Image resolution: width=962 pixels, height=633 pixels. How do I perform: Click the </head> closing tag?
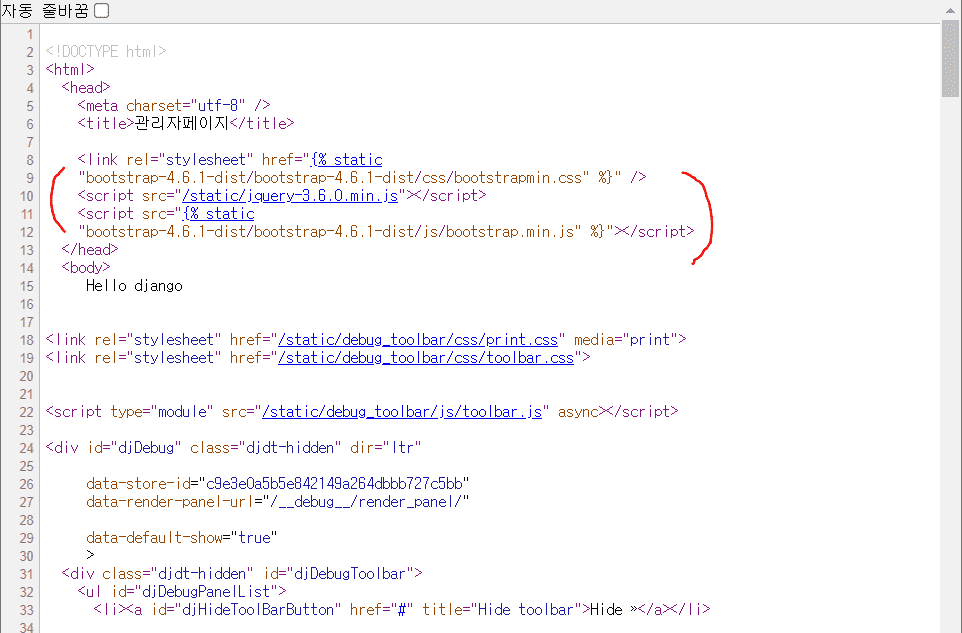coord(90,250)
